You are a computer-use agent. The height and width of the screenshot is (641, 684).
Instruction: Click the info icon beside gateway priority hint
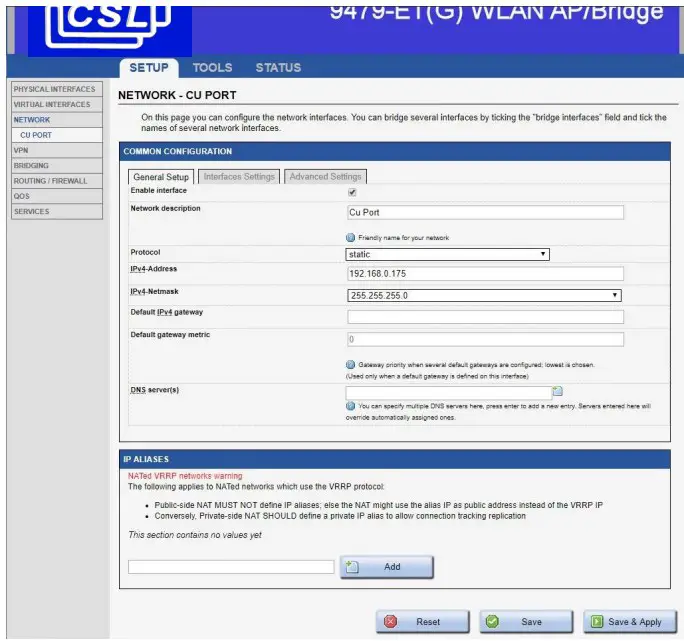click(350, 364)
